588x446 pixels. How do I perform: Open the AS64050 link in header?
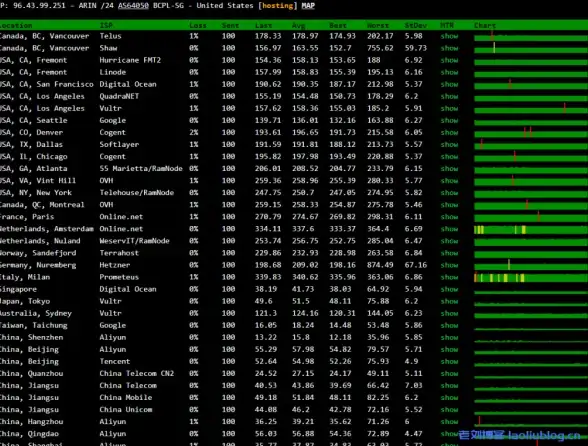(133, 6)
